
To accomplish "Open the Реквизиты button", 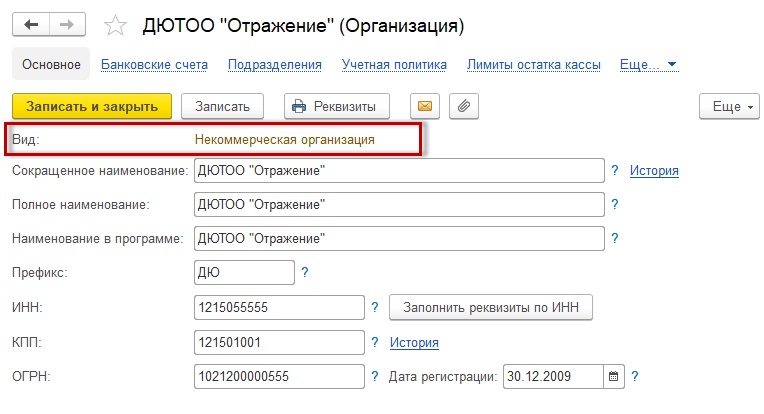I will 337,106.
